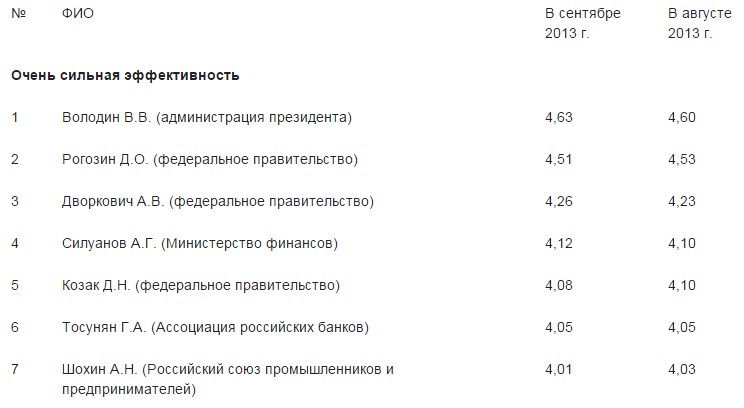The width and height of the screenshot is (744, 408).
Task: Select Тосунян Г.А. (Ассоциация российских банков)
Action: [215, 327]
